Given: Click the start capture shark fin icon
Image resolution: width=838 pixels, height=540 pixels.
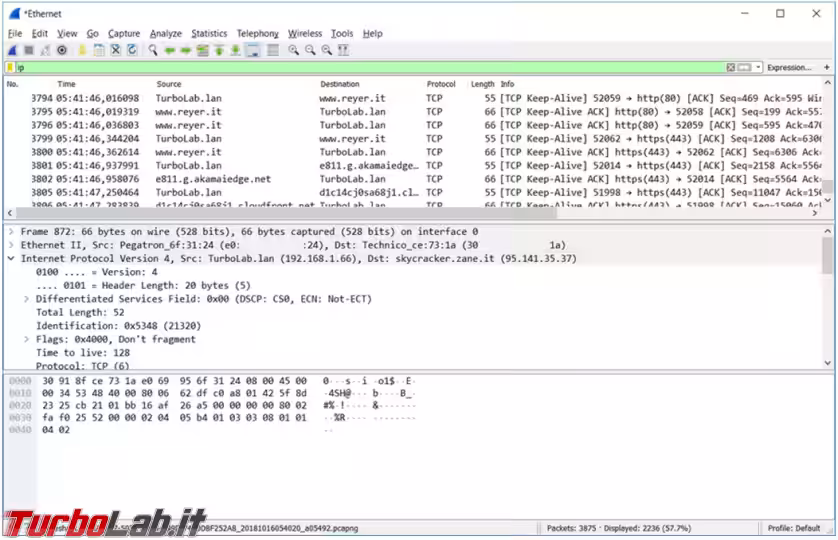Looking at the screenshot, I should (x=12, y=49).
